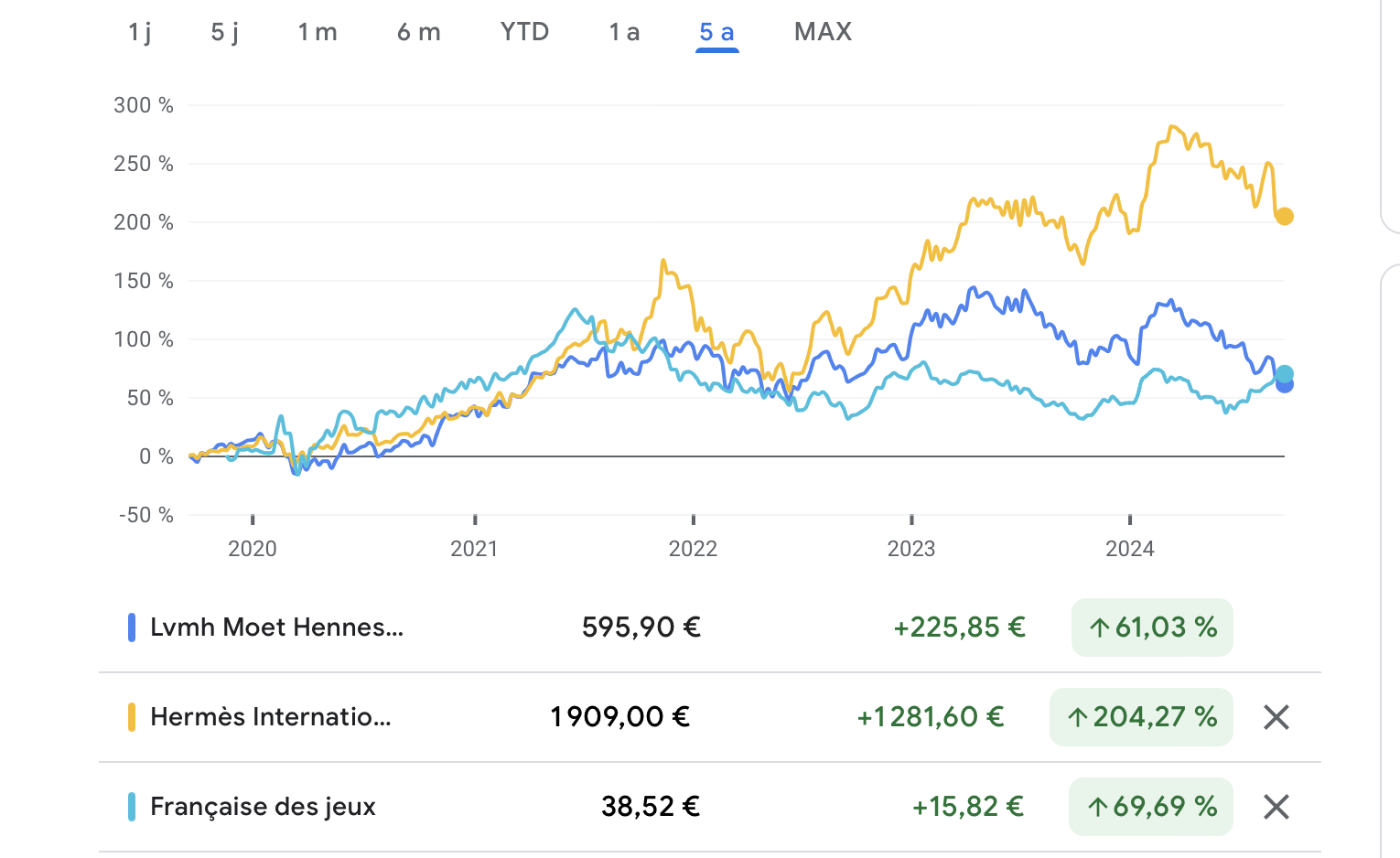
Task: Select the 1 j time range tab
Action: coord(140,32)
